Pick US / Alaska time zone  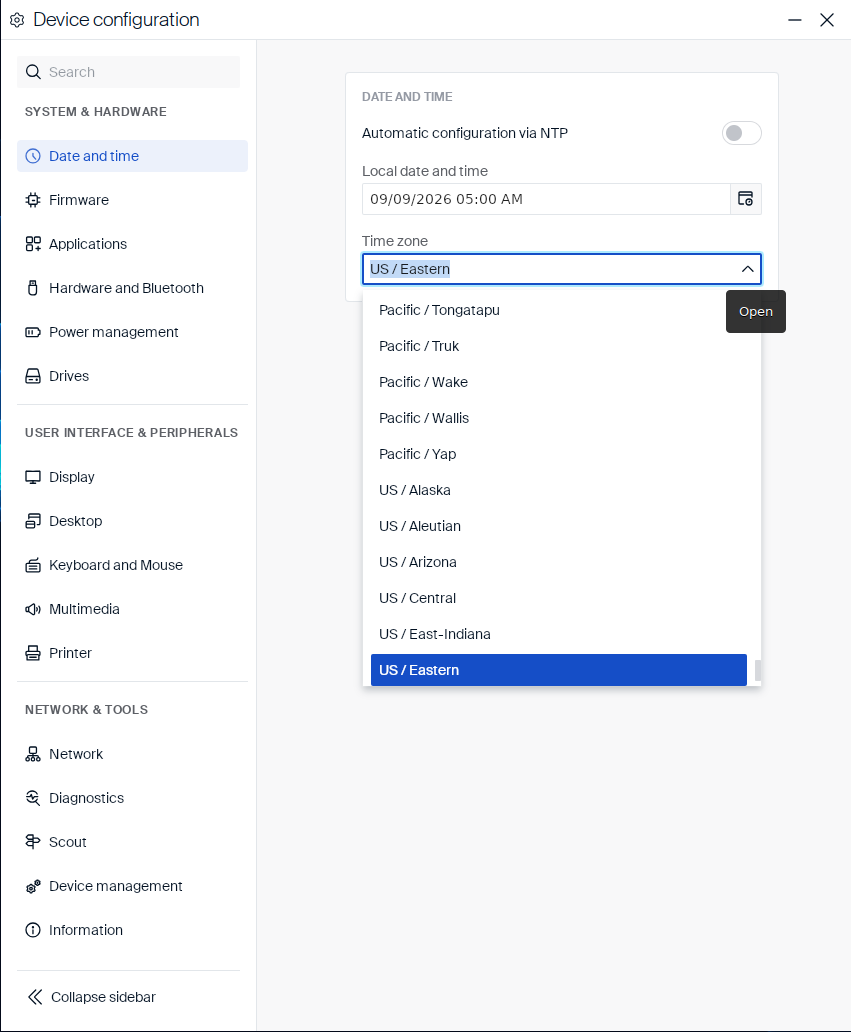[x=559, y=490]
